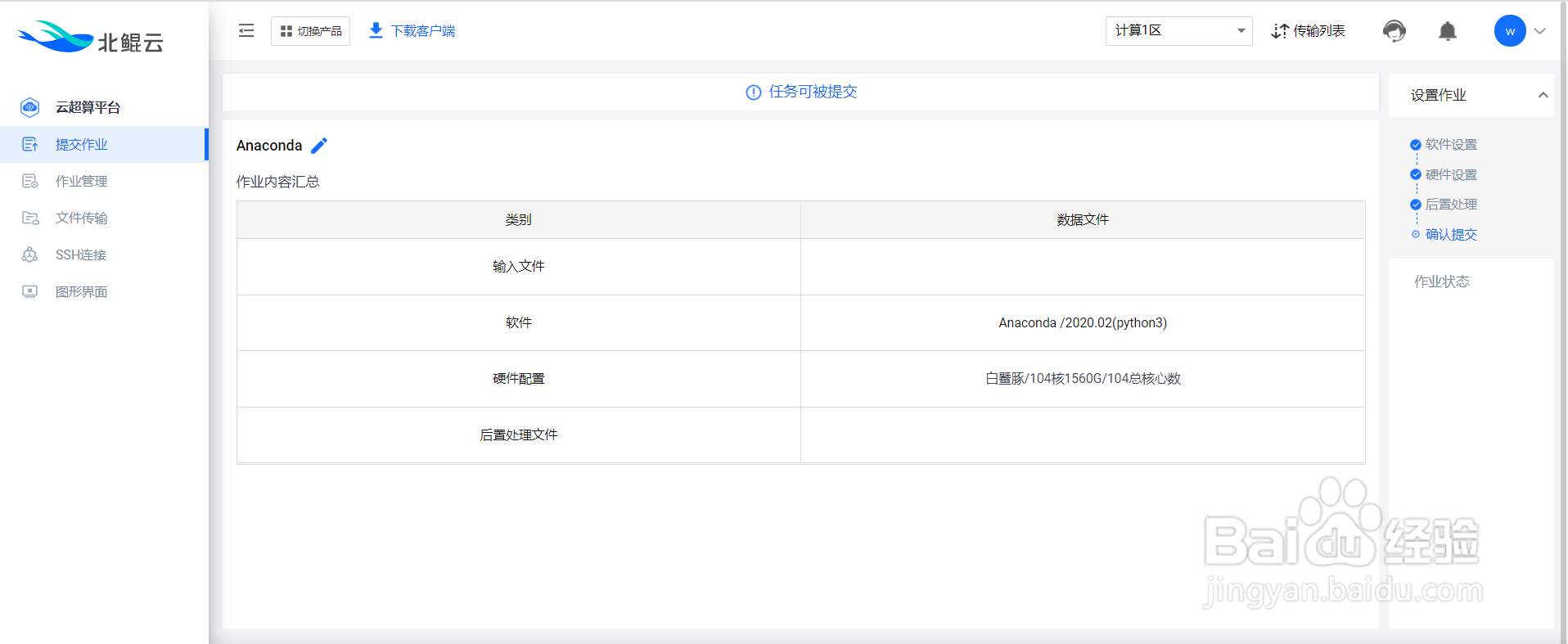Open 图形界面 in the sidebar
Image resolution: width=1568 pixels, height=644 pixels.
(81, 292)
